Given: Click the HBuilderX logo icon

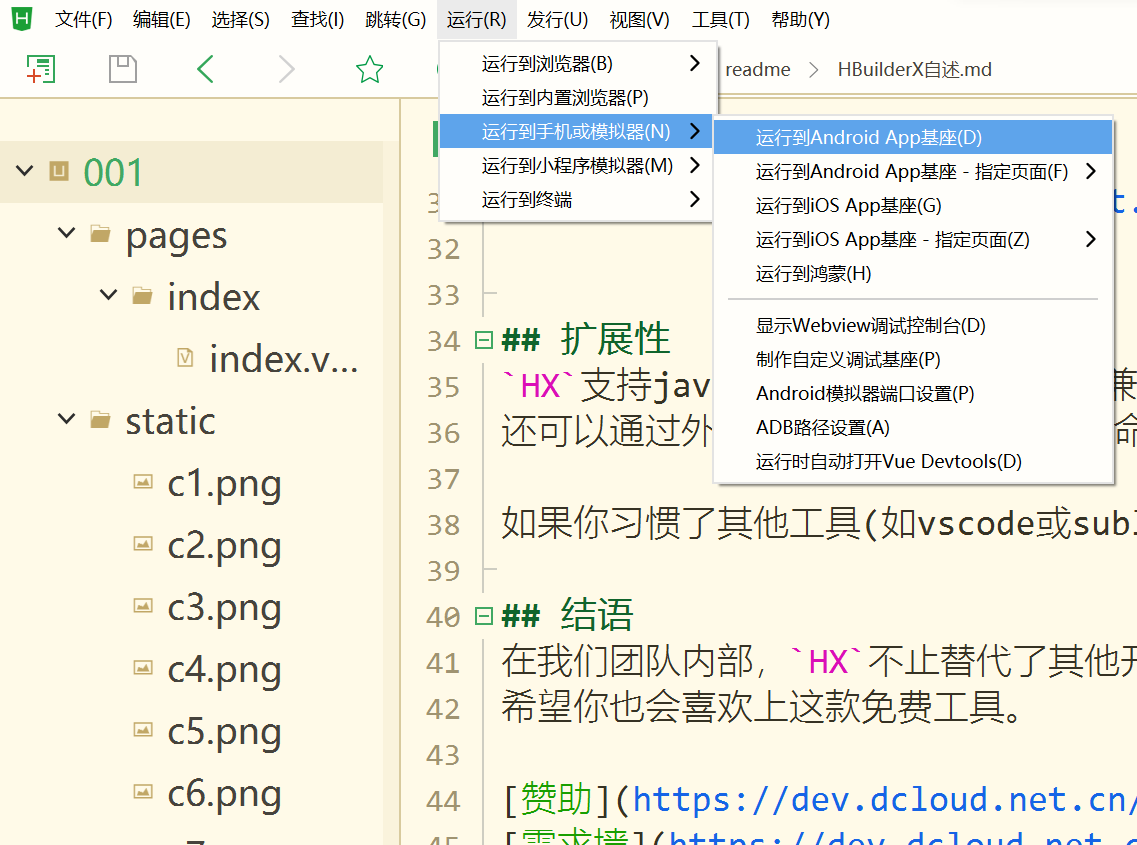Looking at the screenshot, I should [x=22, y=19].
